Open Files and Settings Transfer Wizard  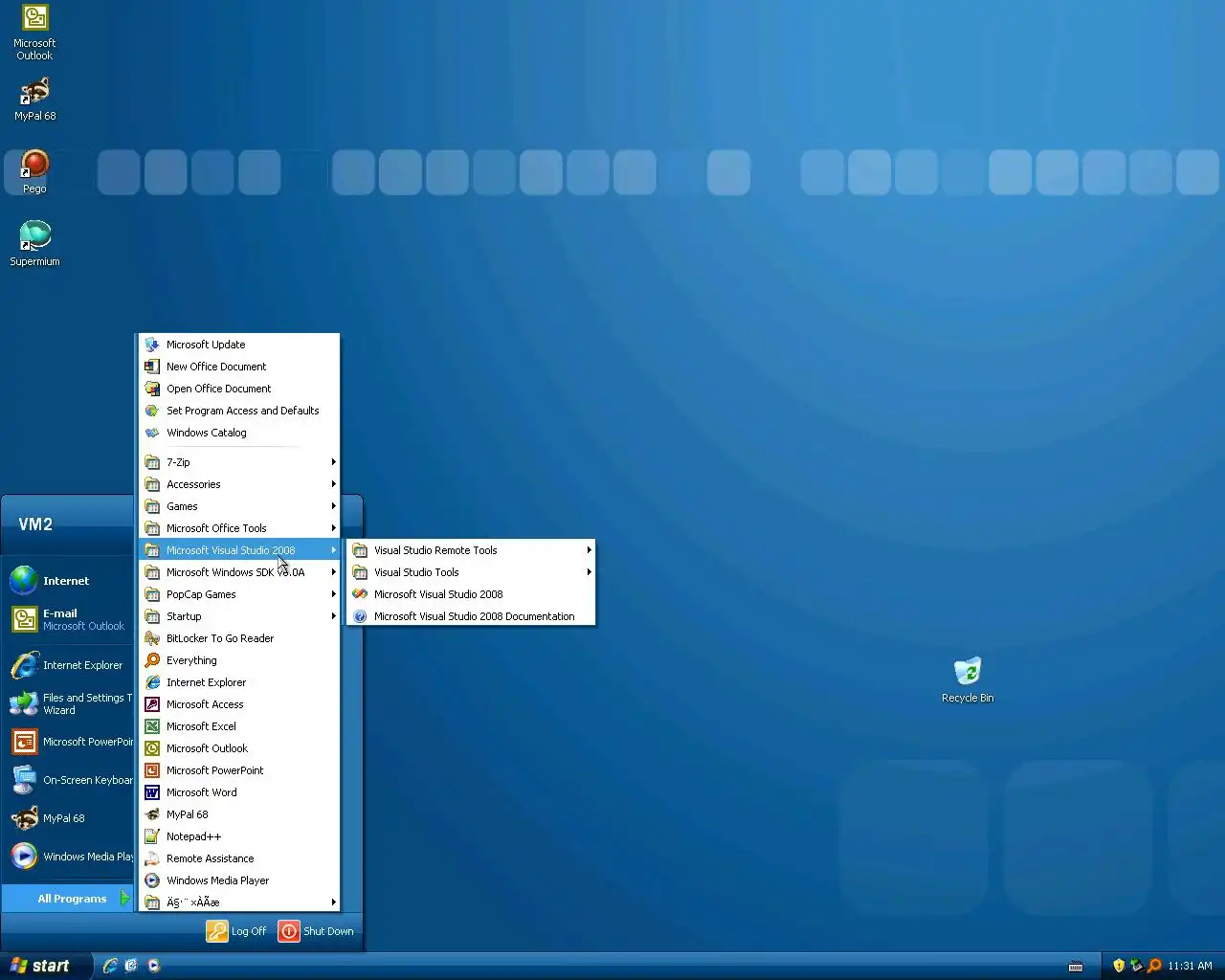(x=69, y=703)
